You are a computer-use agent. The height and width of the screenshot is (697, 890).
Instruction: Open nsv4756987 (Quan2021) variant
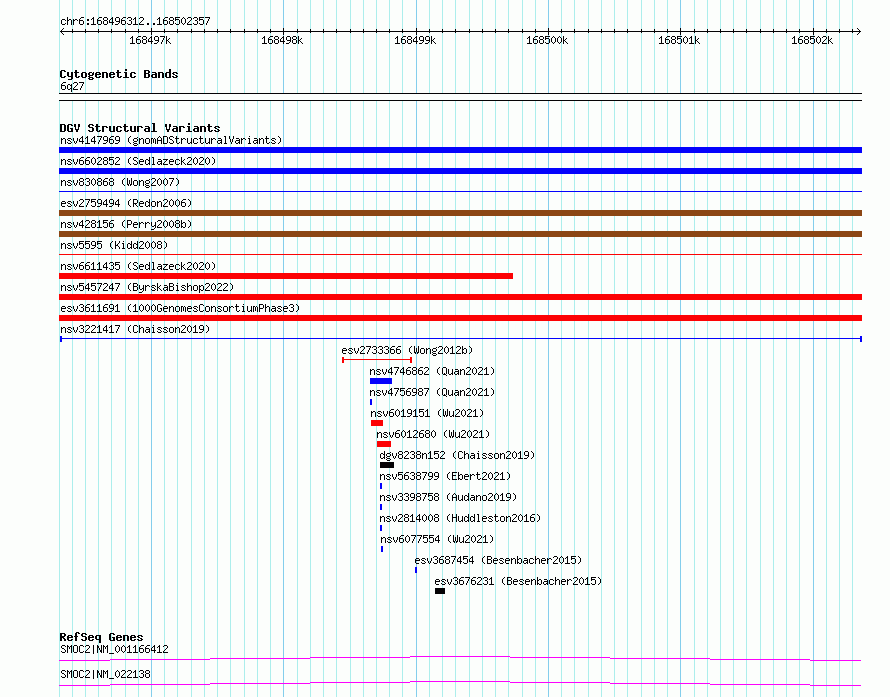432,392
